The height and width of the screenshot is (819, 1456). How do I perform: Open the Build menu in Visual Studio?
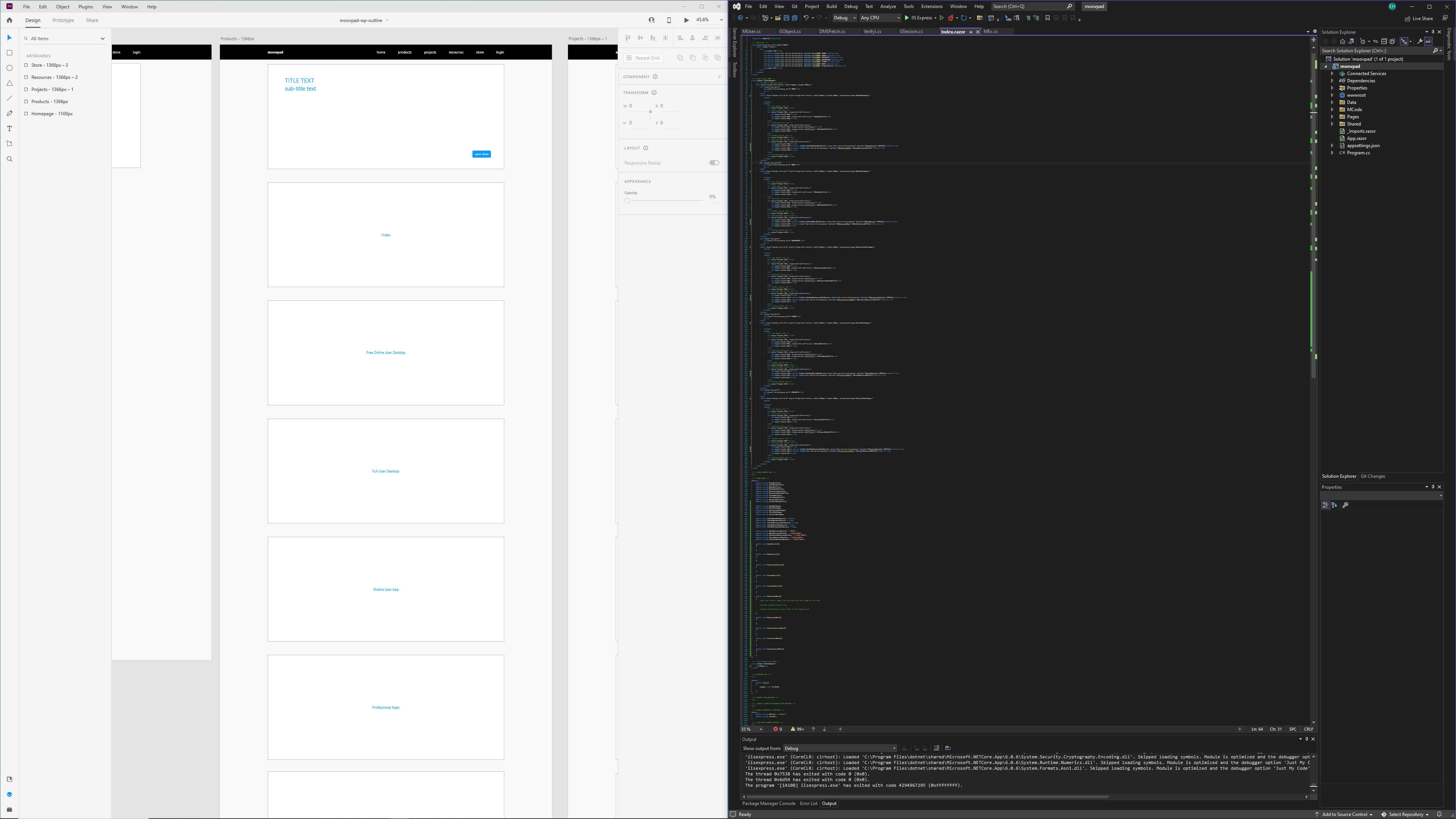click(831, 7)
